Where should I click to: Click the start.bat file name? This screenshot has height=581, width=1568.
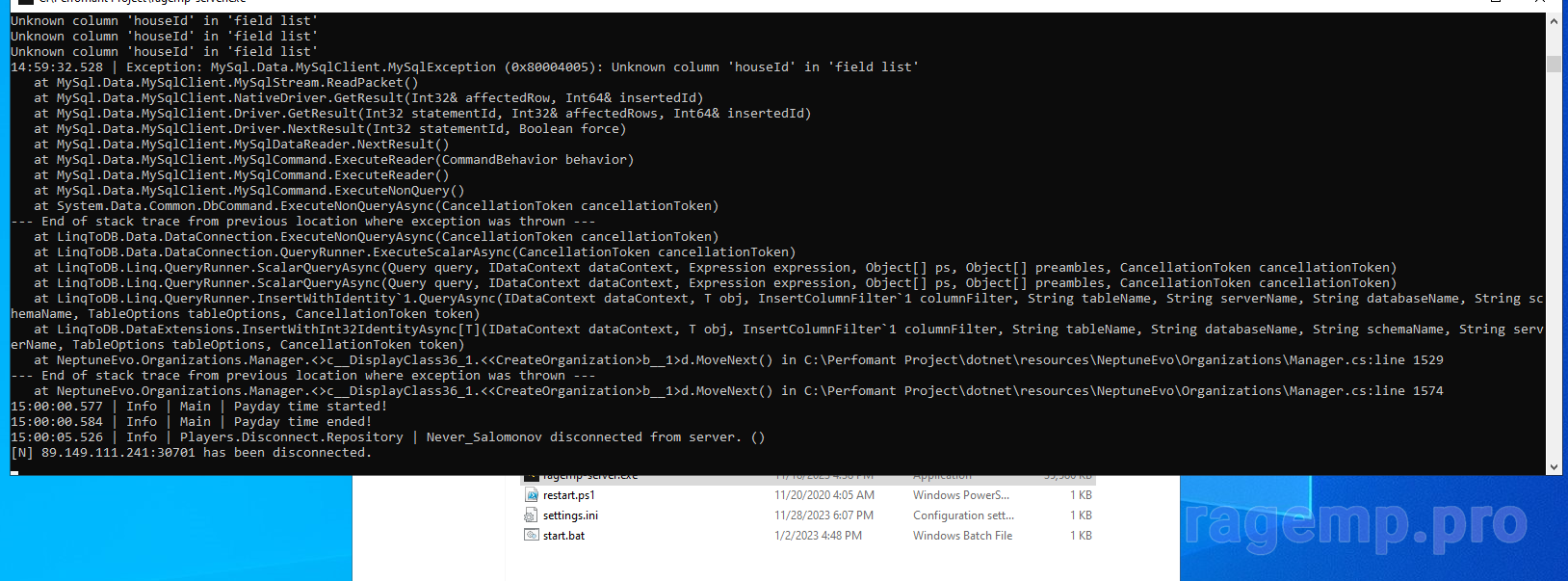(563, 536)
